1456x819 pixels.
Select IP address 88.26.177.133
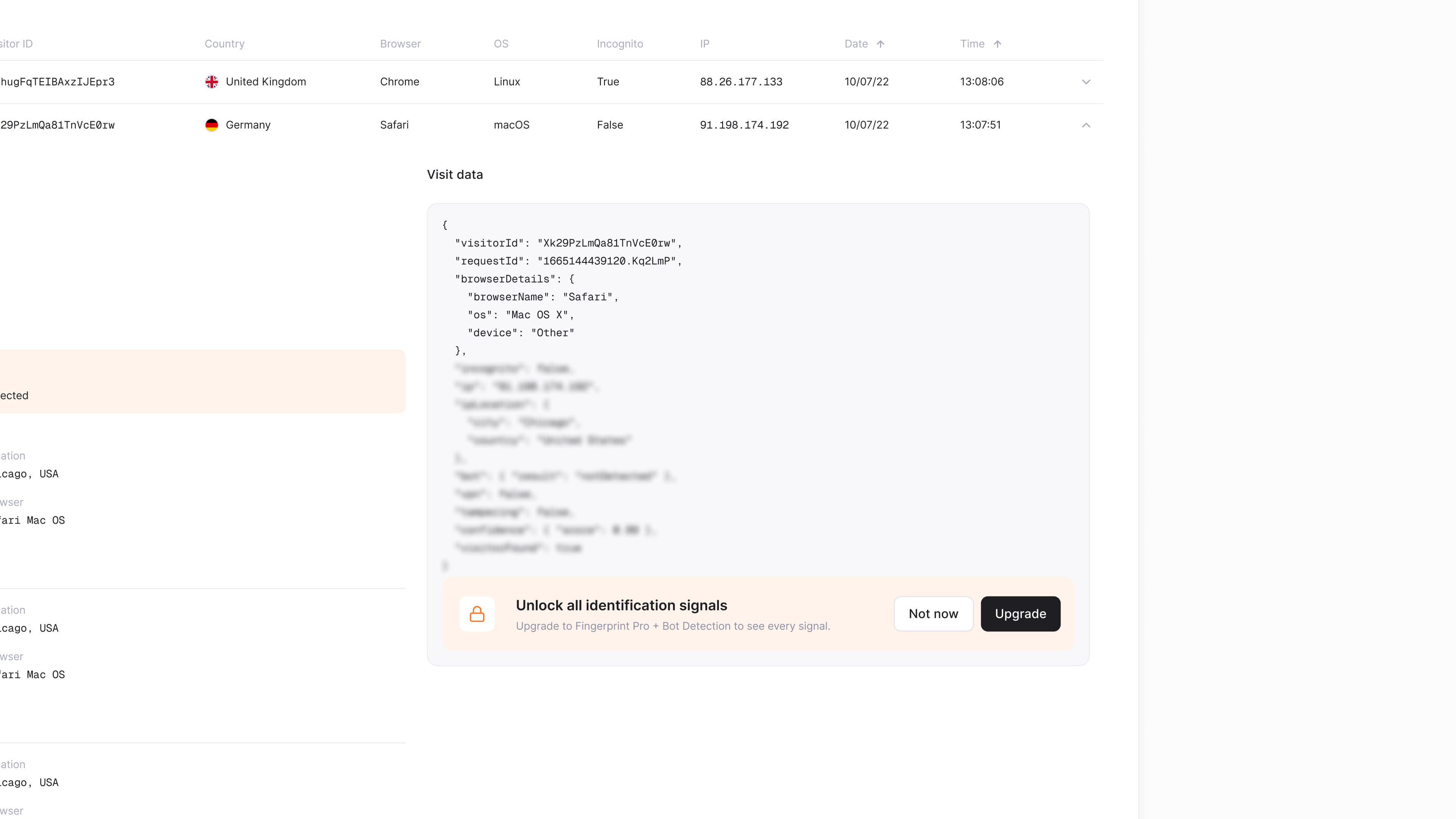[x=741, y=82]
